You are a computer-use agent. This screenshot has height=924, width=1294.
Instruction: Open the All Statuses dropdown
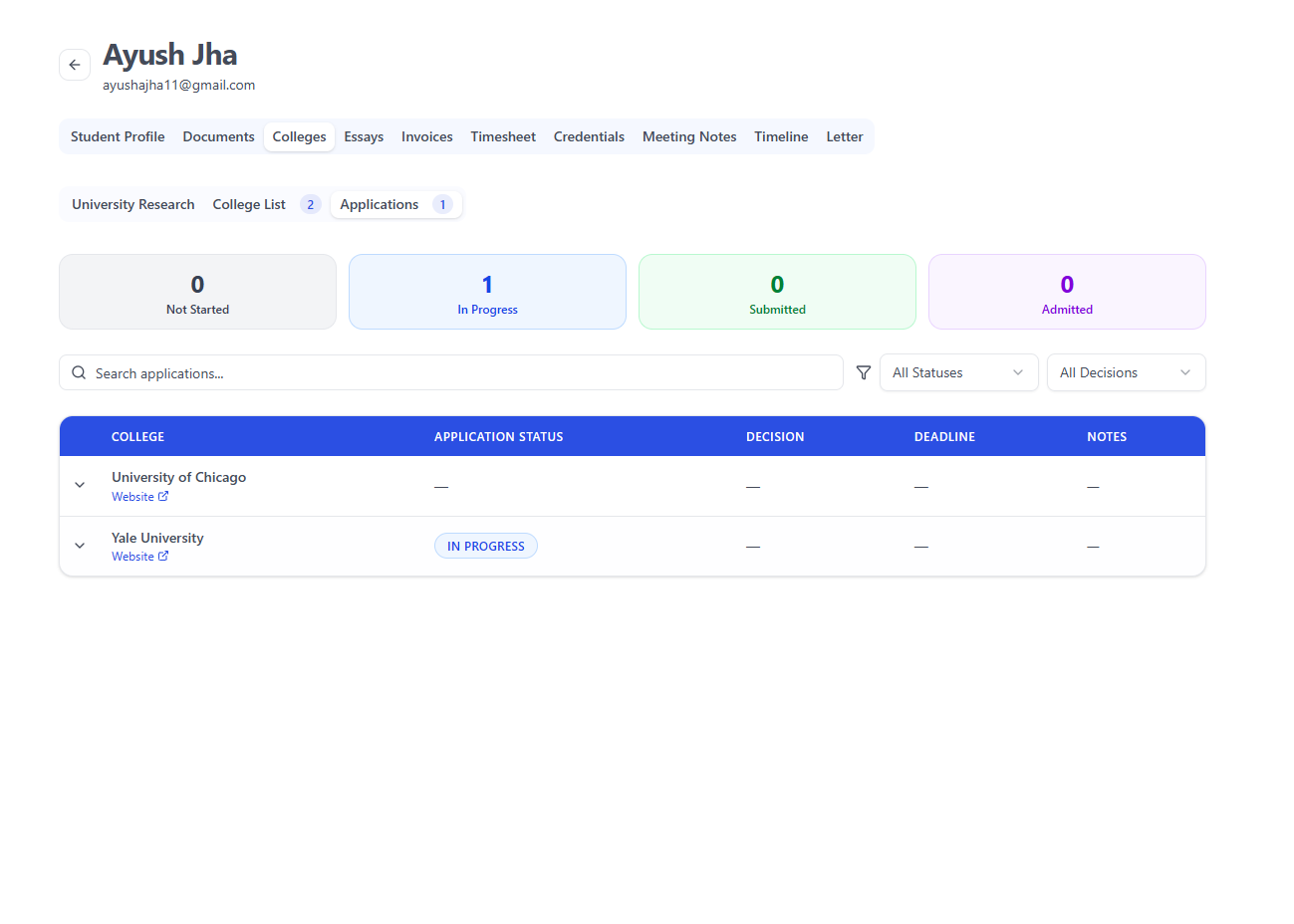958,372
